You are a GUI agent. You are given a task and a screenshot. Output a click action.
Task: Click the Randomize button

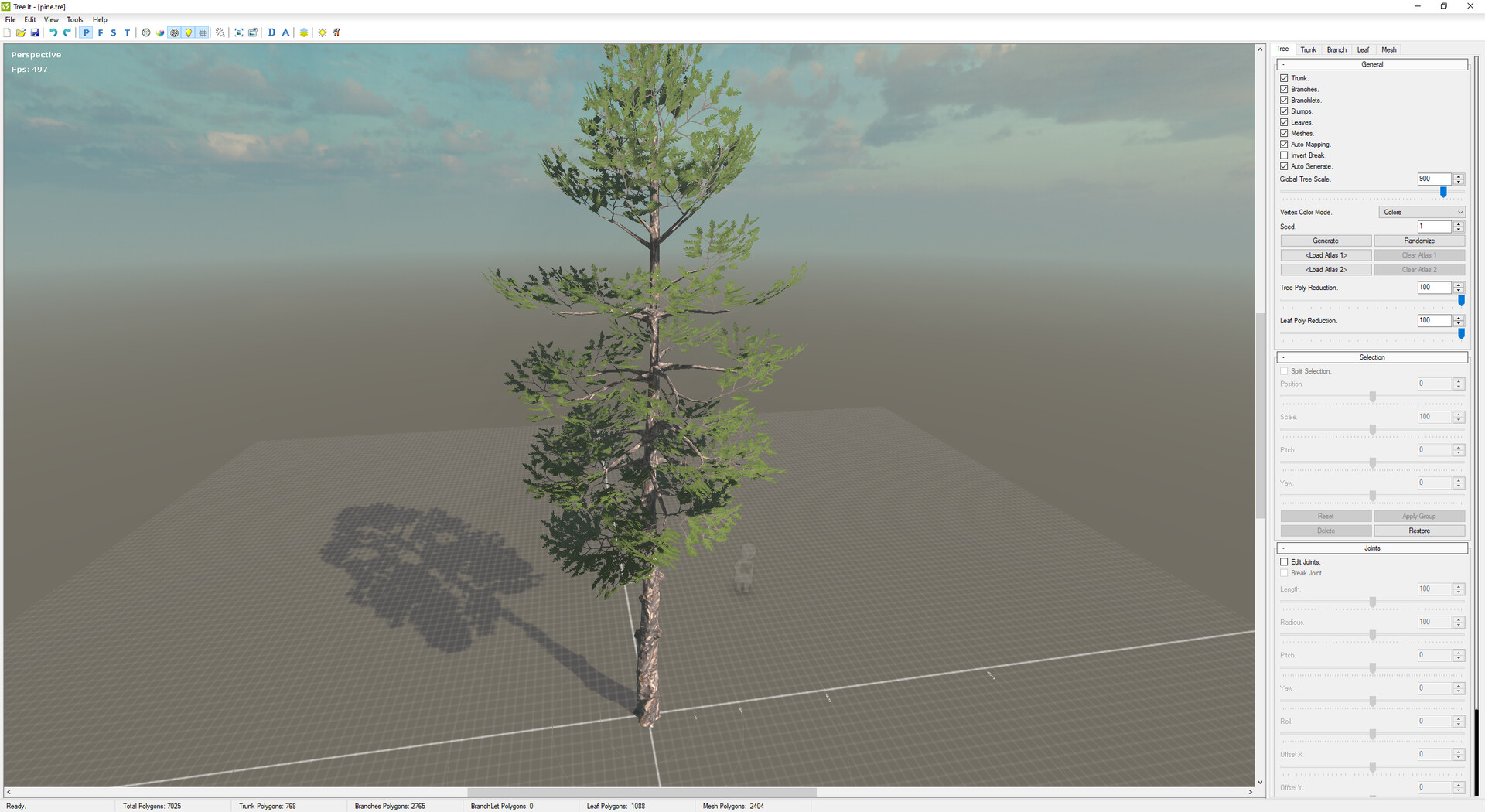[1419, 241]
